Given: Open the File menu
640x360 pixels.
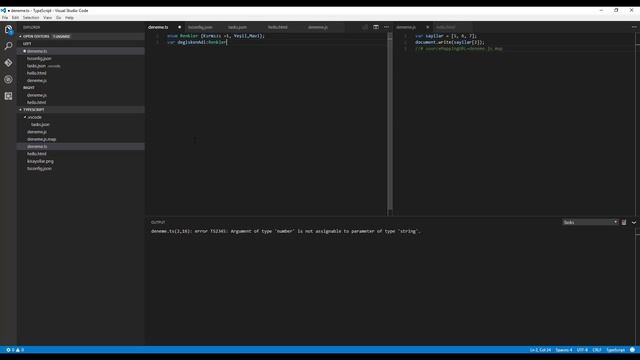Looking at the screenshot, I should (5, 18).
